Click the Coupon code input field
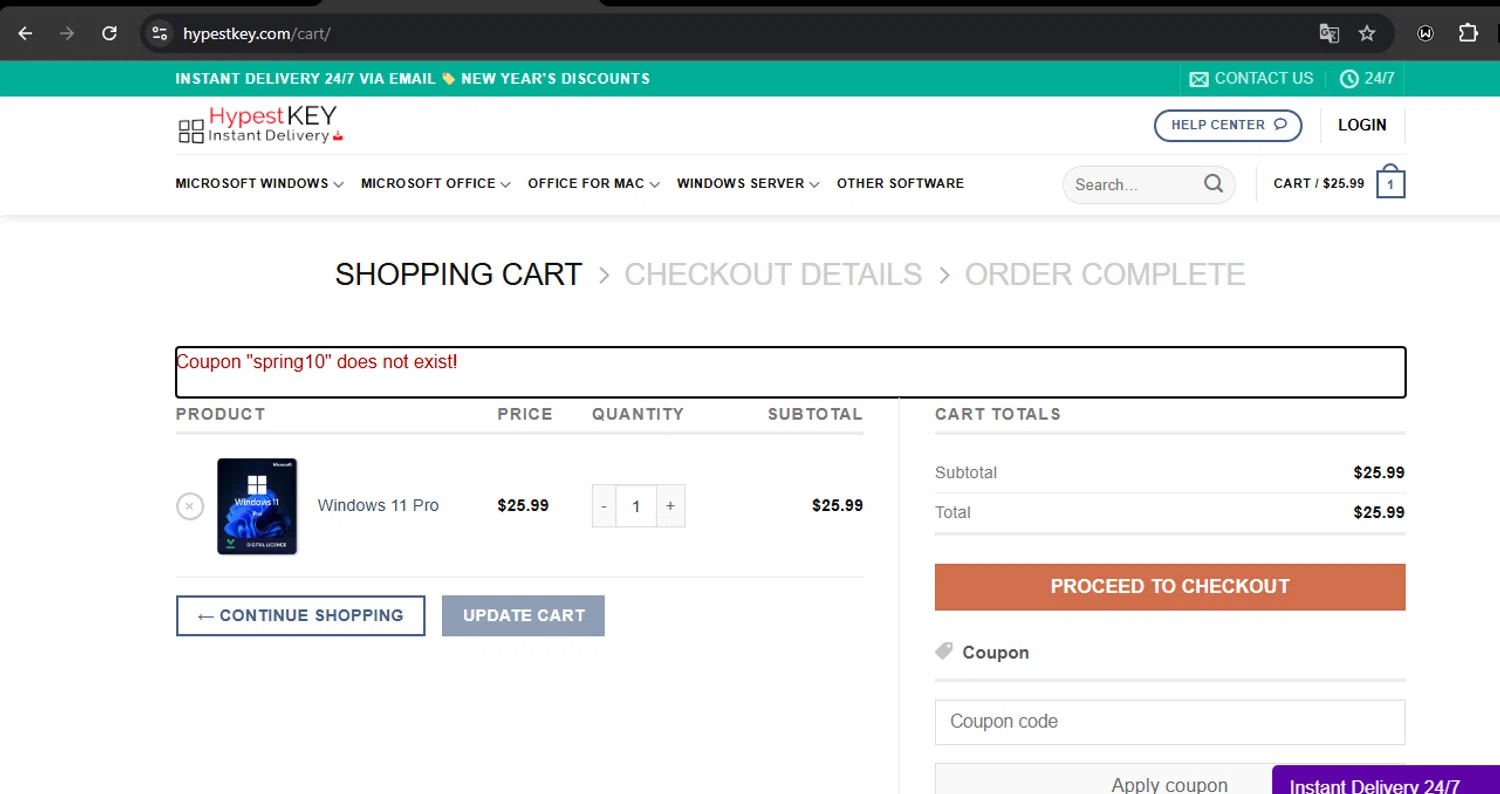 tap(1170, 722)
